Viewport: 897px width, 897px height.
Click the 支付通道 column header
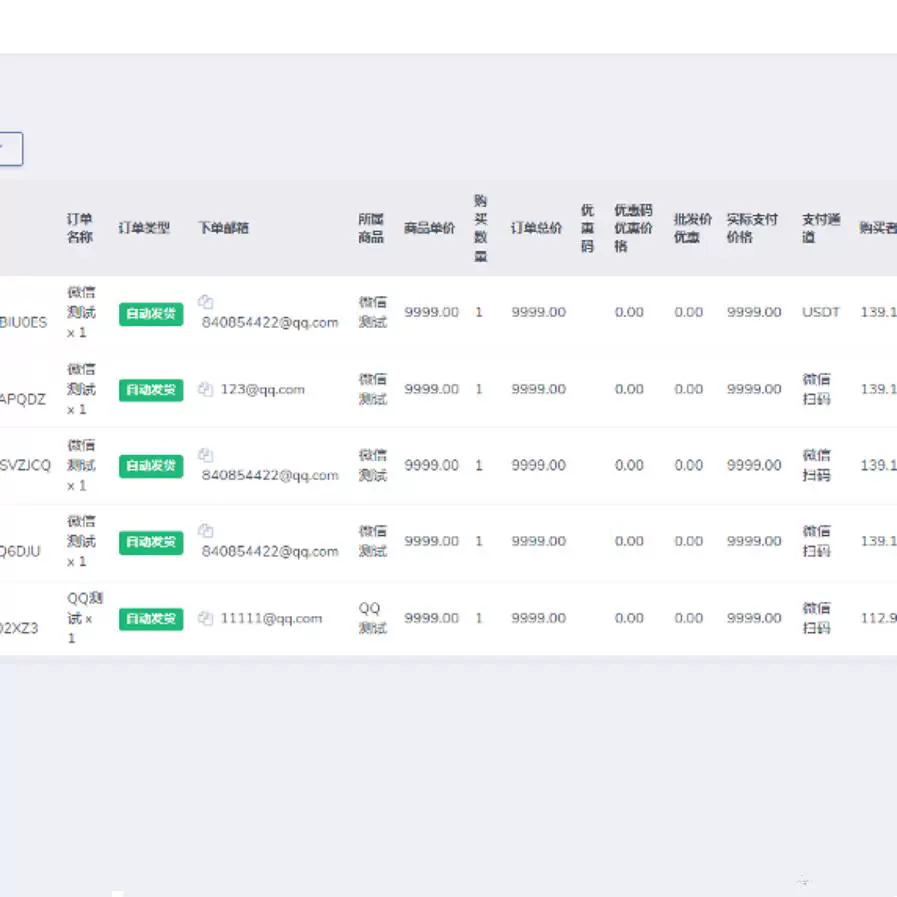coord(820,228)
